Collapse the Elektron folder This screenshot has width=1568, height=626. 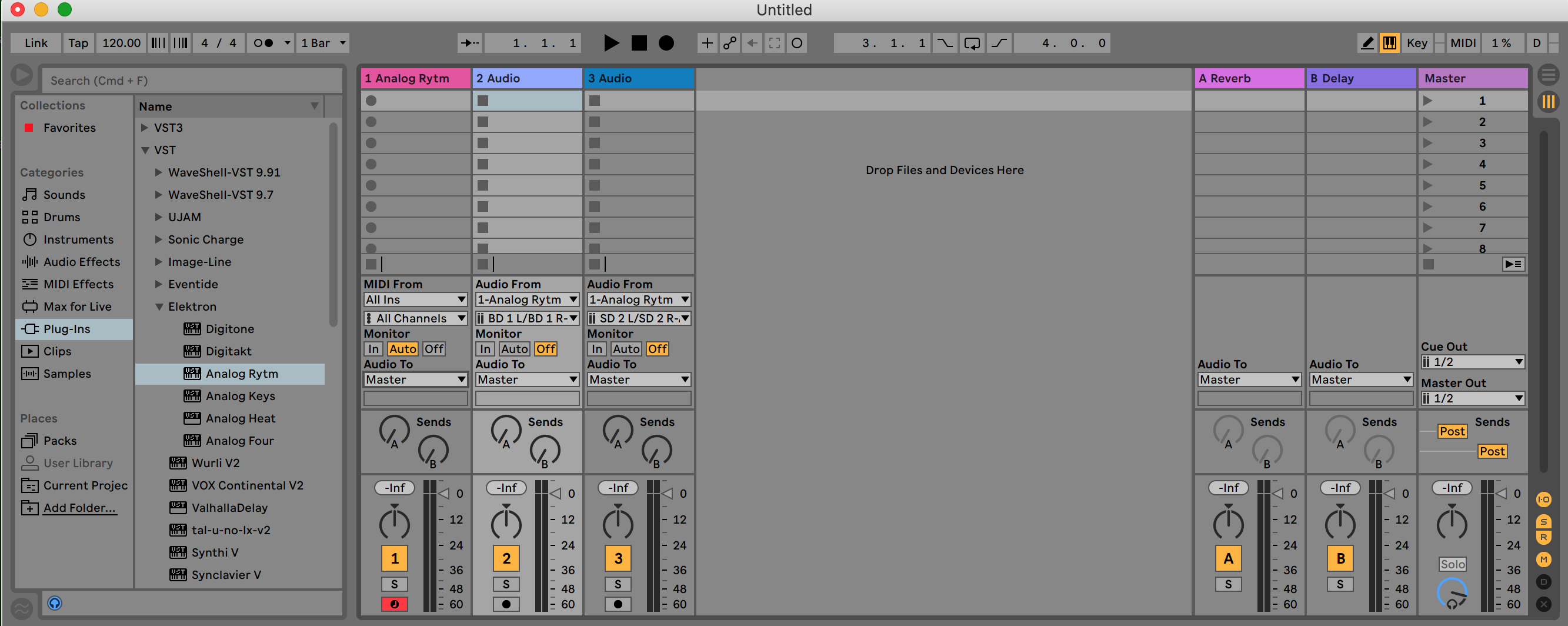[x=159, y=307]
